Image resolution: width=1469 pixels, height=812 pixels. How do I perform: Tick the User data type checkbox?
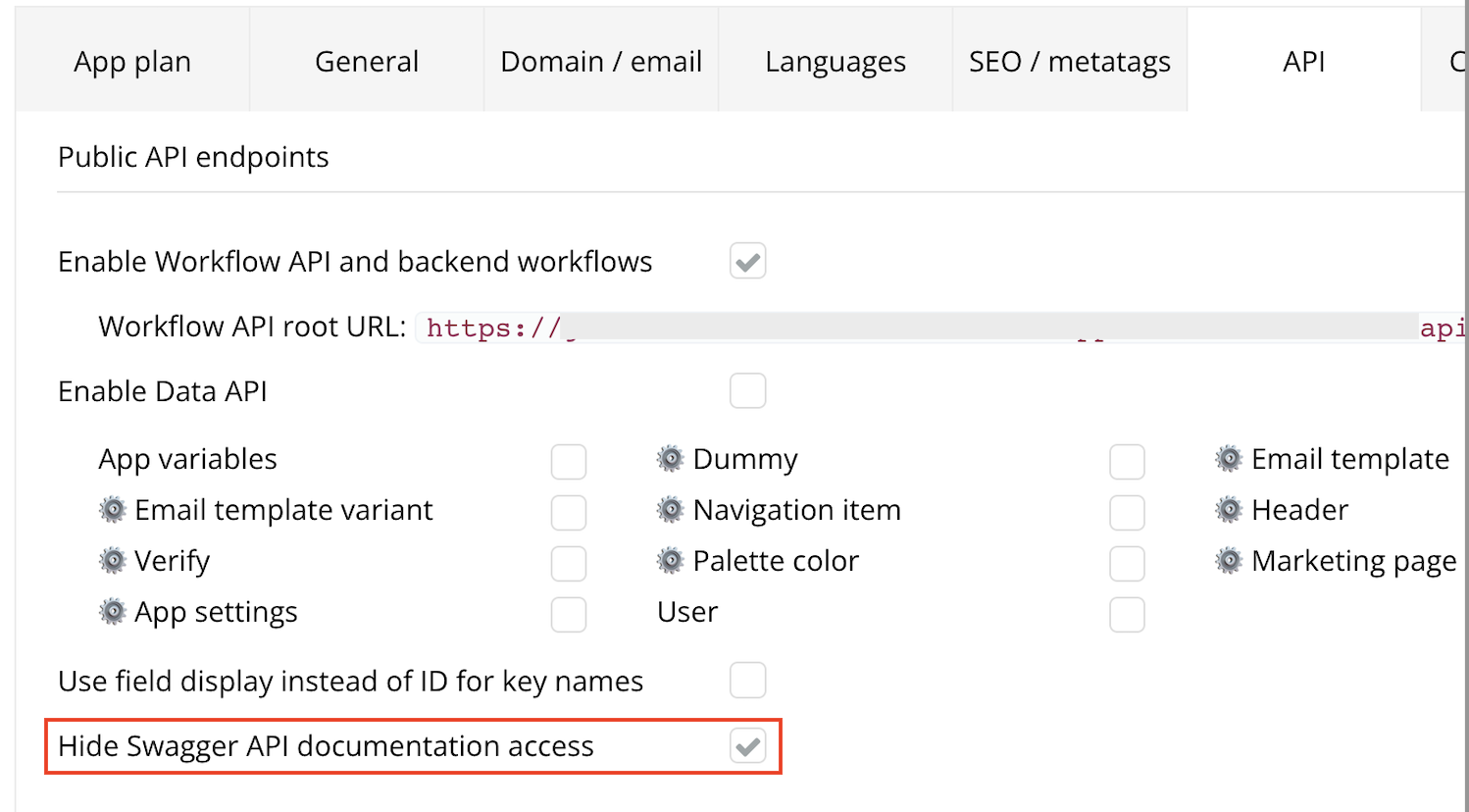click(x=1127, y=614)
